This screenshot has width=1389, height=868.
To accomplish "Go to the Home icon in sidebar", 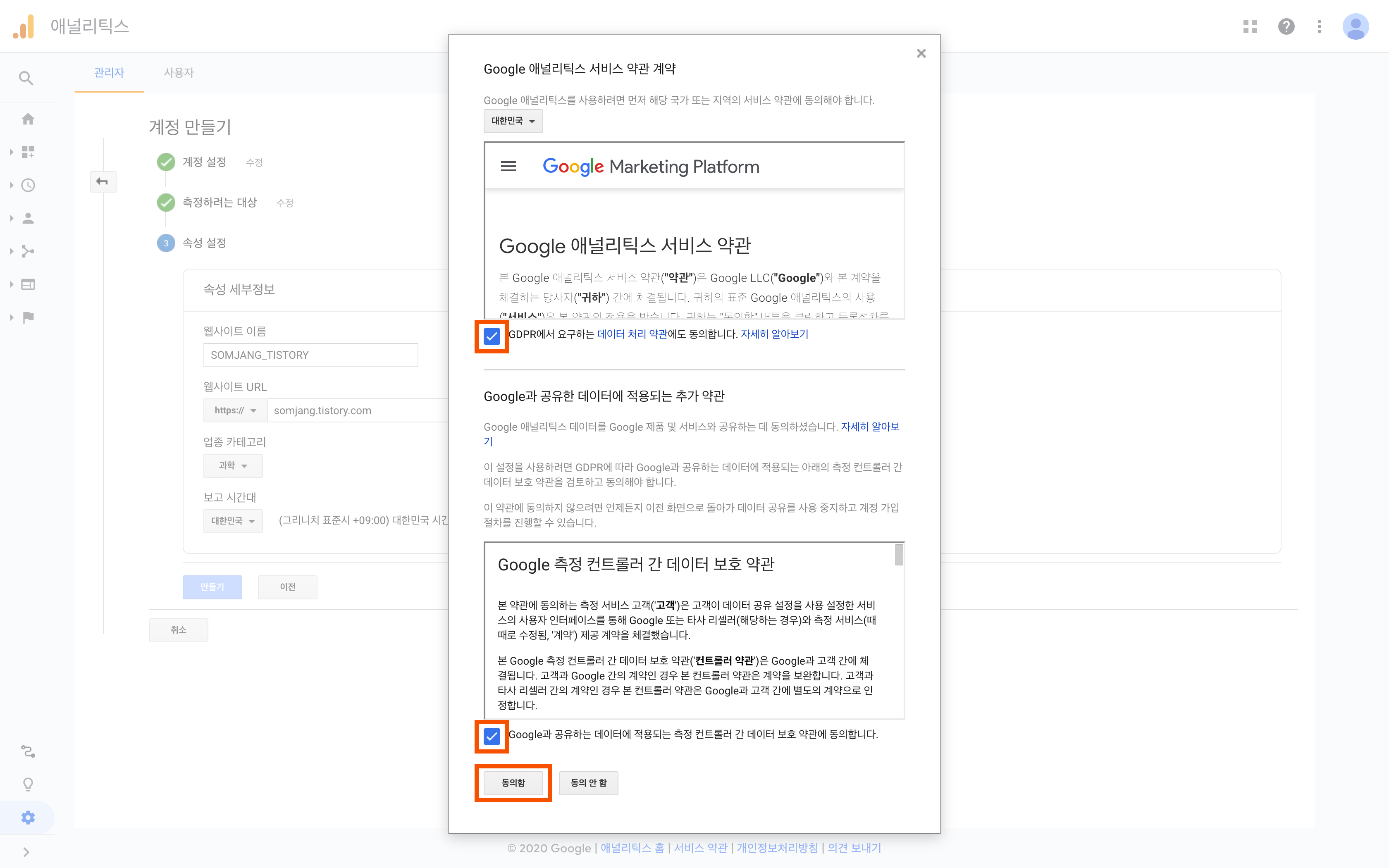I will pos(28,119).
